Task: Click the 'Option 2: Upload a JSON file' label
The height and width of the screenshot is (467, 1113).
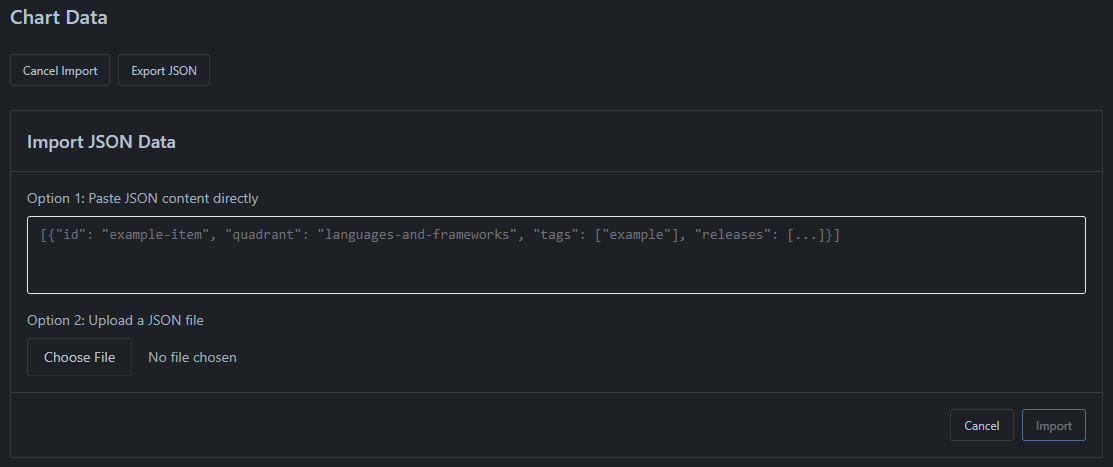Action: [x=115, y=320]
